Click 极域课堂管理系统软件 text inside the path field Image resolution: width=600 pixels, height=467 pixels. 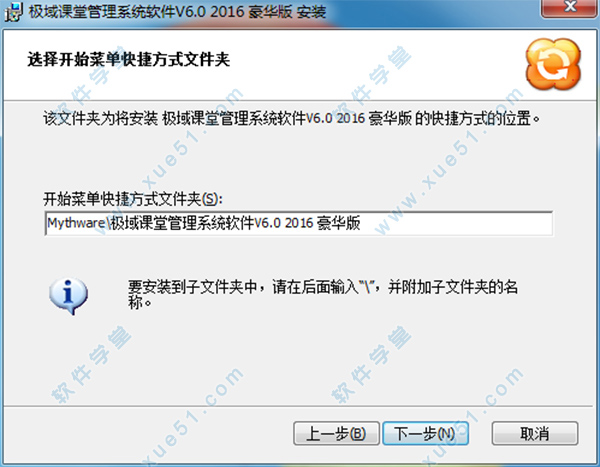click(x=183, y=223)
